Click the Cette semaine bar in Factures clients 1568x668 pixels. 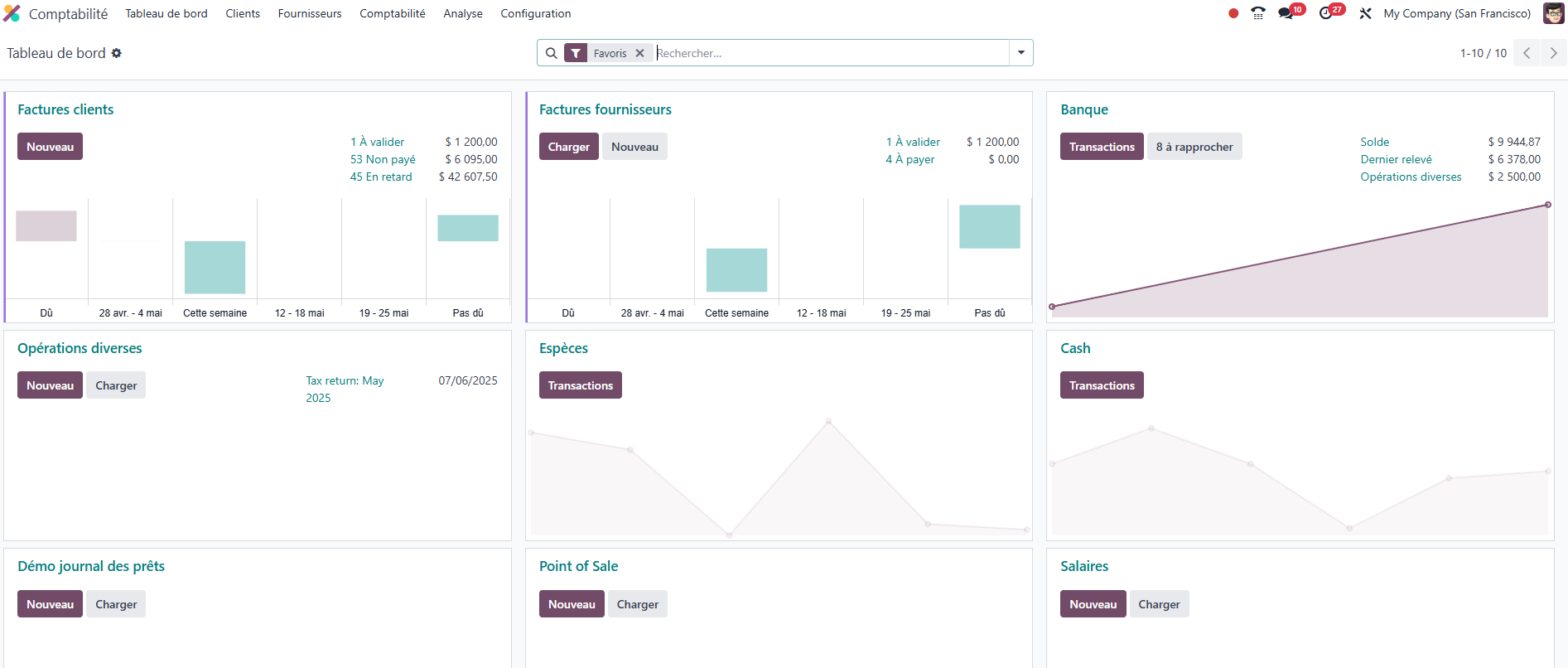coord(215,267)
